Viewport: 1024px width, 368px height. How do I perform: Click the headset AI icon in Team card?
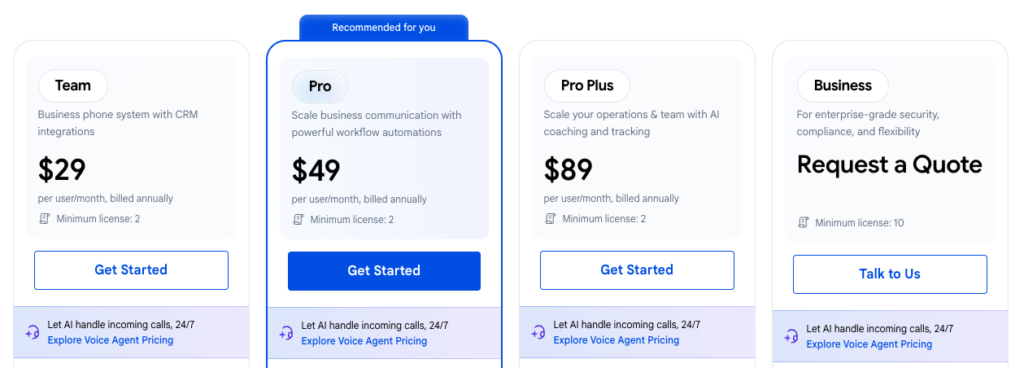(x=33, y=332)
